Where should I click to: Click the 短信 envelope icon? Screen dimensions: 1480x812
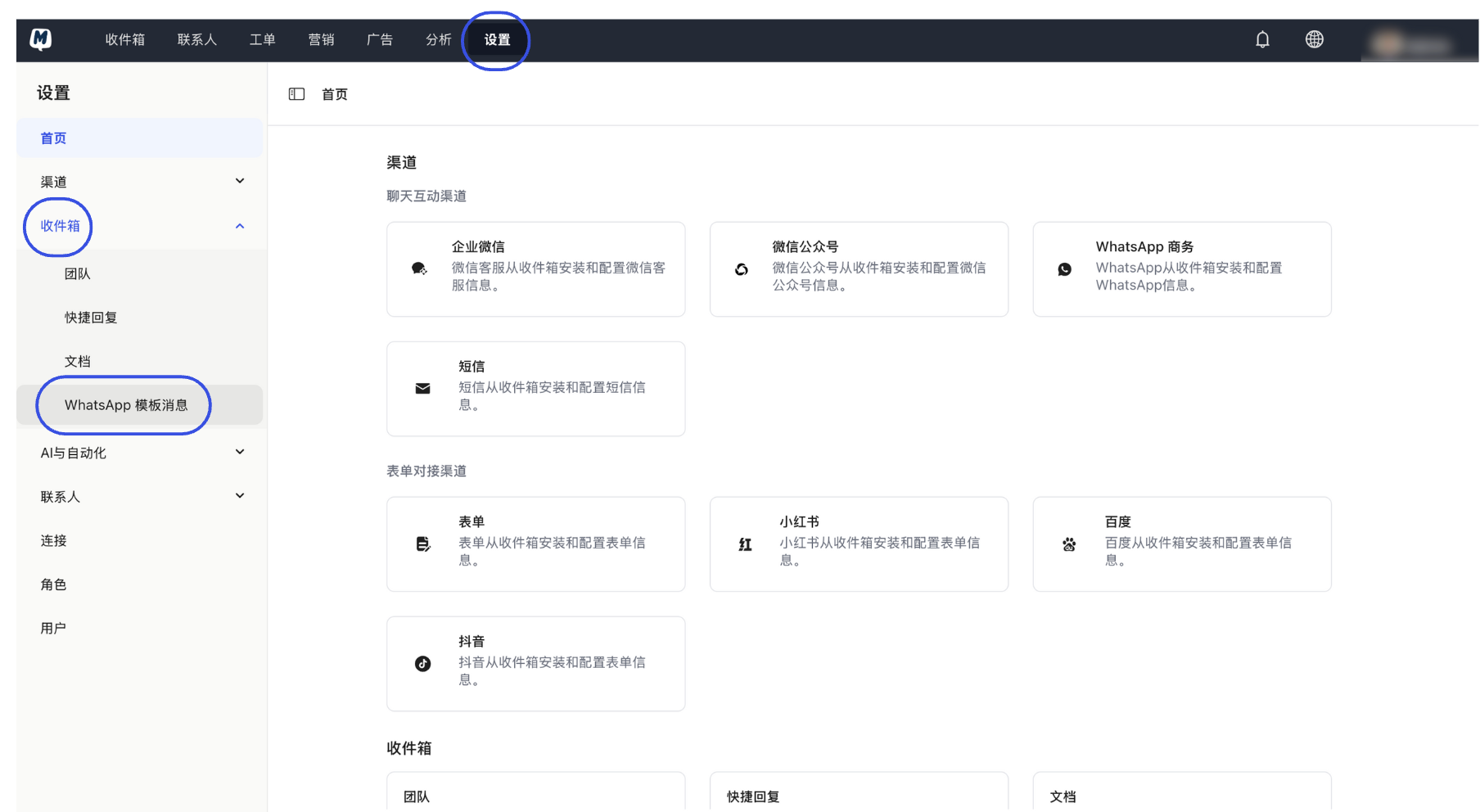422,388
